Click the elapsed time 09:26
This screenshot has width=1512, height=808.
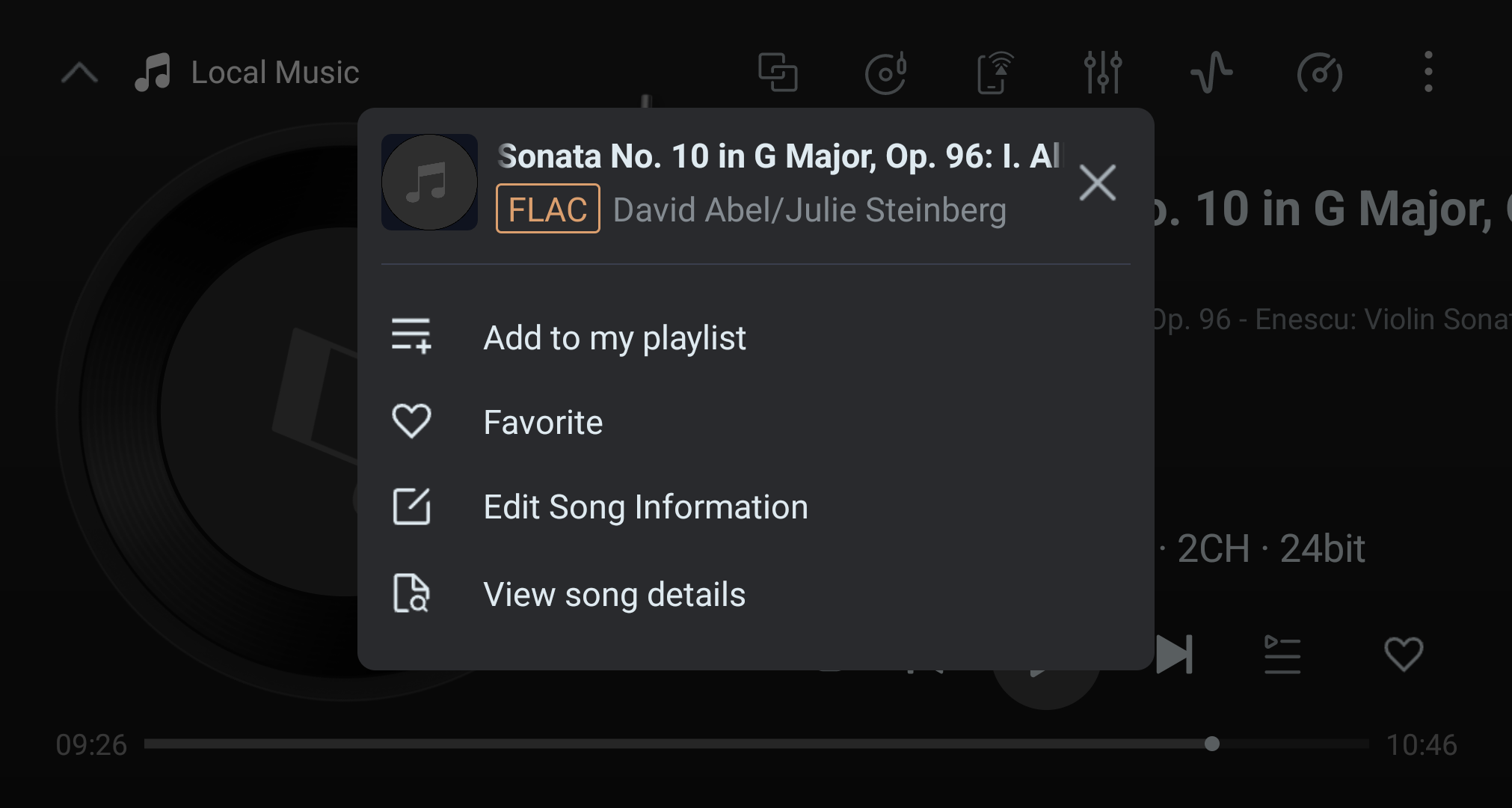91,744
